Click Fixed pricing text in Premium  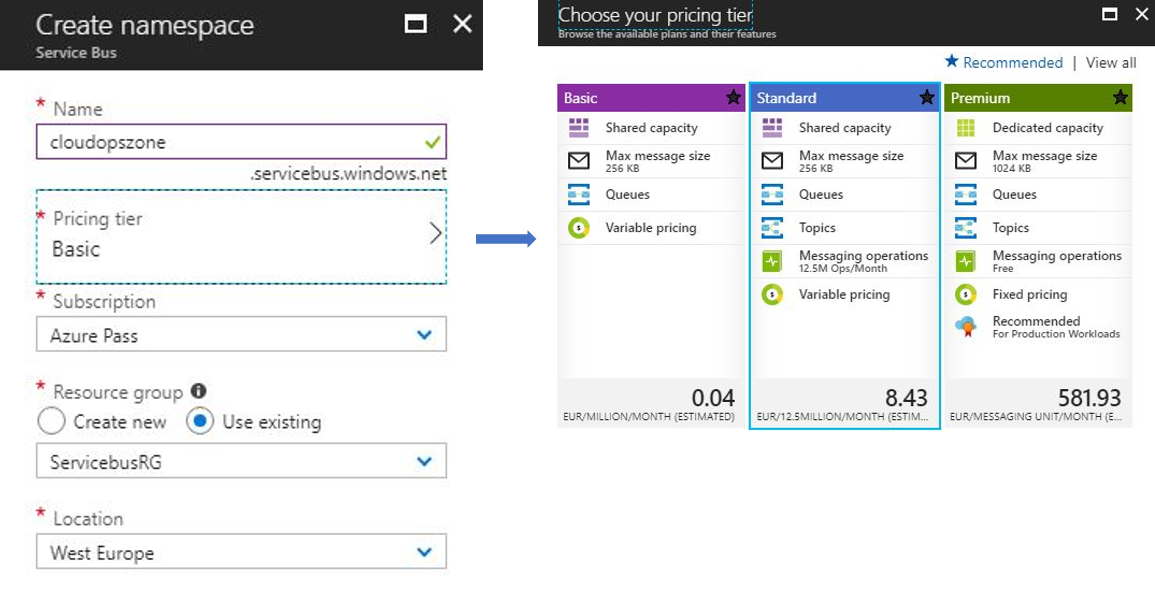[1030, 295]
